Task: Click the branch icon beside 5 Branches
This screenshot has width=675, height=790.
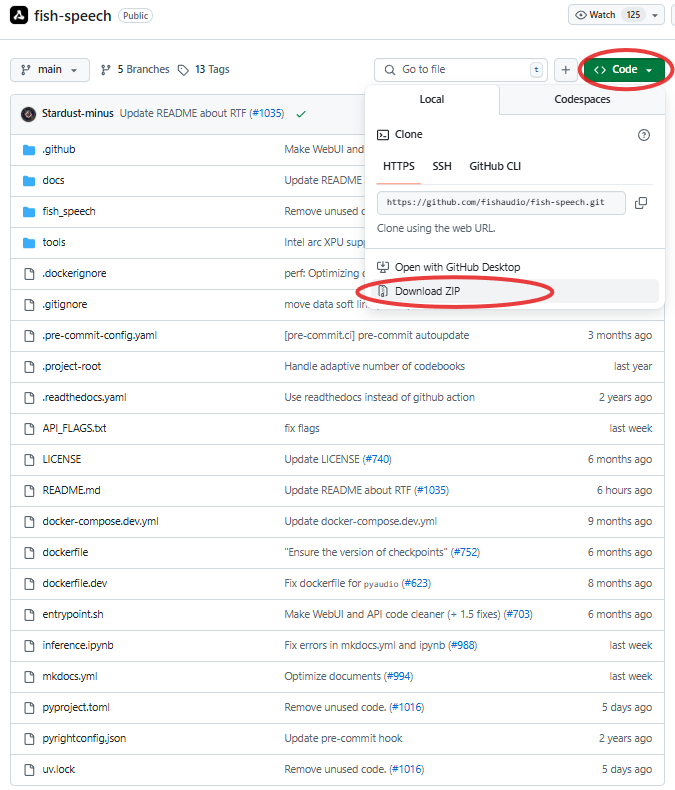Action: click(x=105, y=70)
